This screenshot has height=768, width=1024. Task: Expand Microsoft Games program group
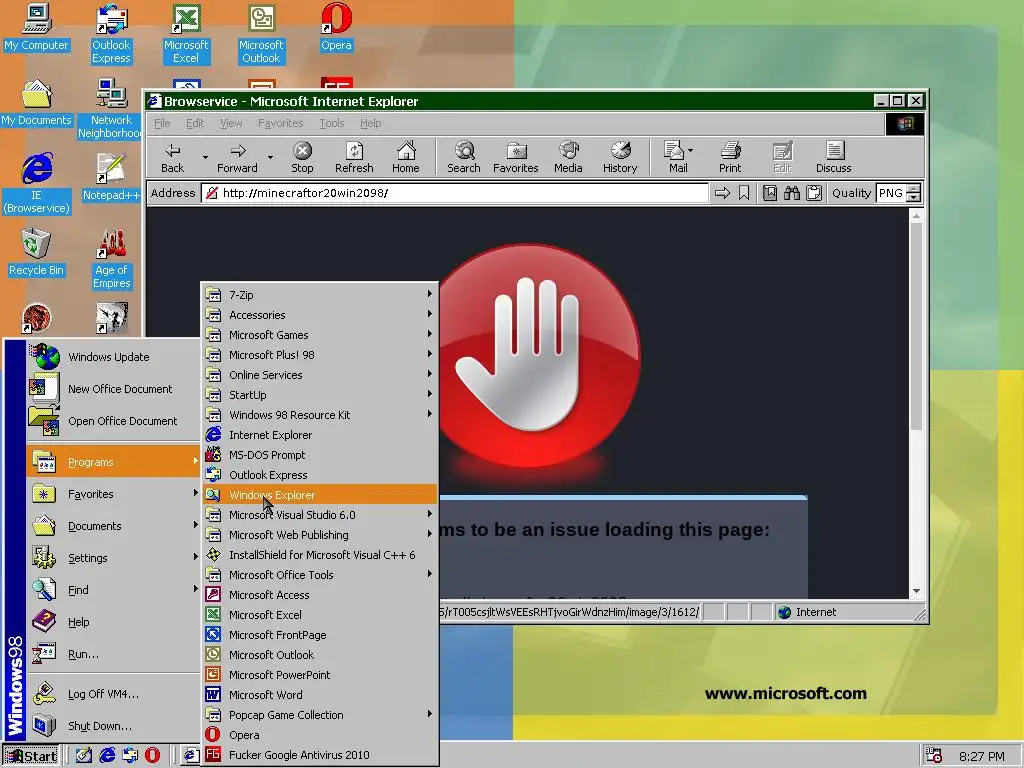tap(320, 335)
